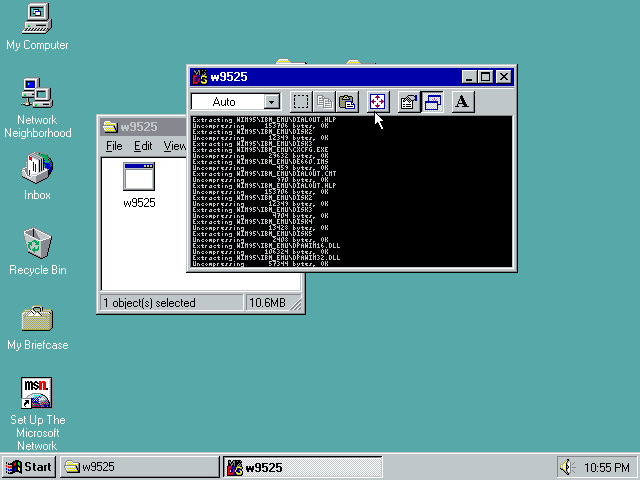Click the Mark selection tool in the DOS toolbar

301,102
